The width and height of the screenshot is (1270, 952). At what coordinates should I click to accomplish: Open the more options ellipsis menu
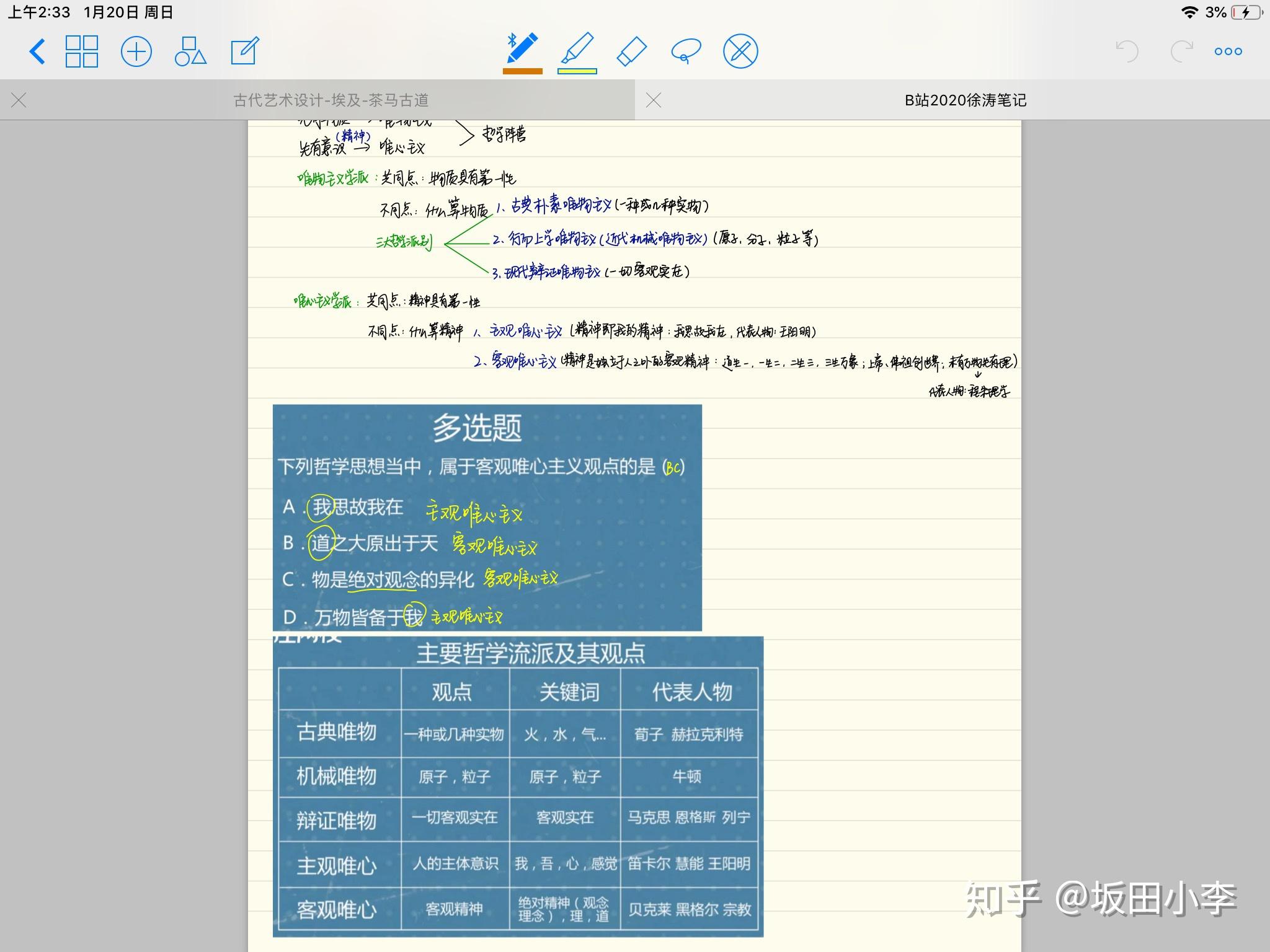click(1228, 51)
